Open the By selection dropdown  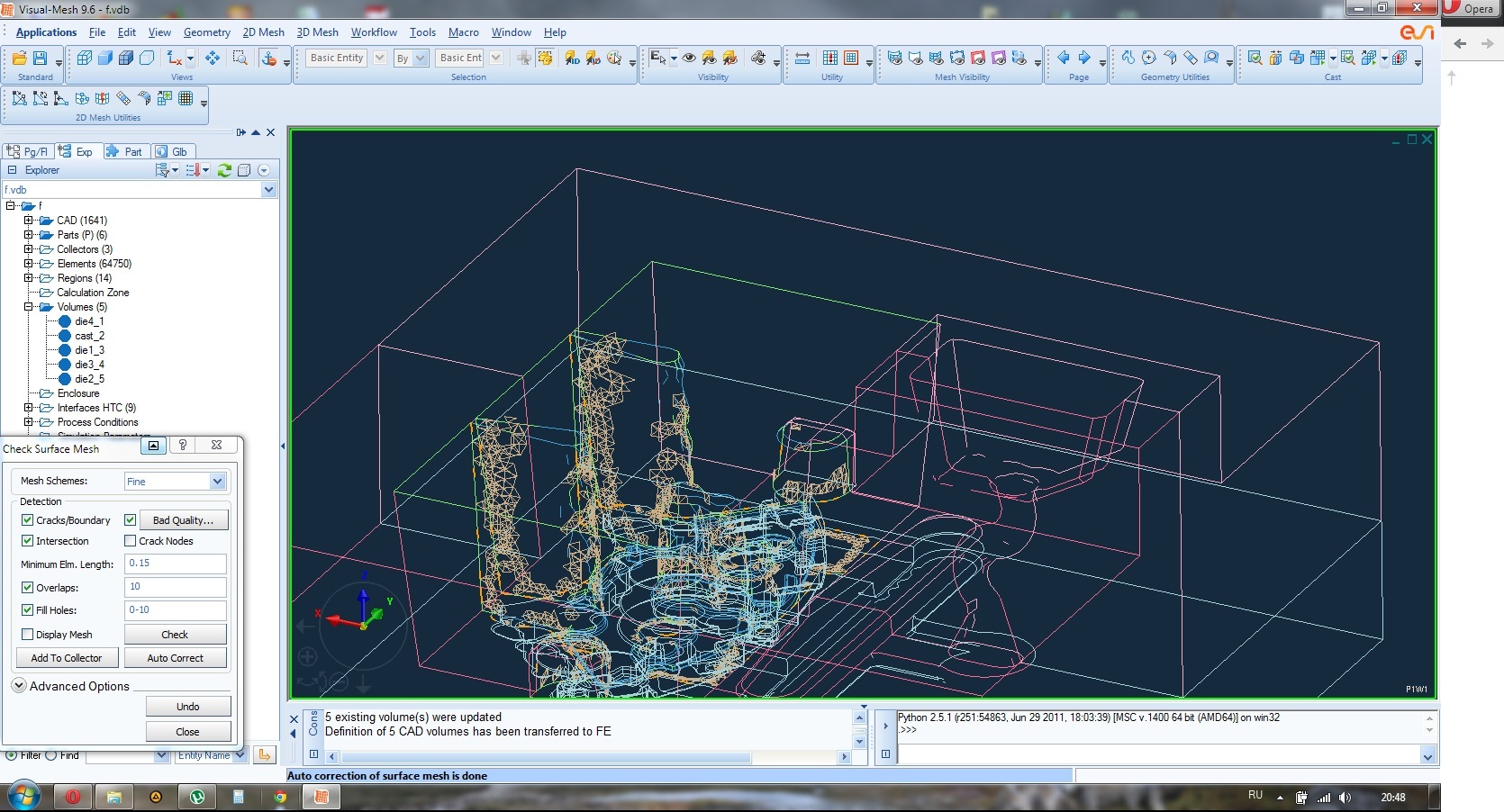click(x=420, y=59)
